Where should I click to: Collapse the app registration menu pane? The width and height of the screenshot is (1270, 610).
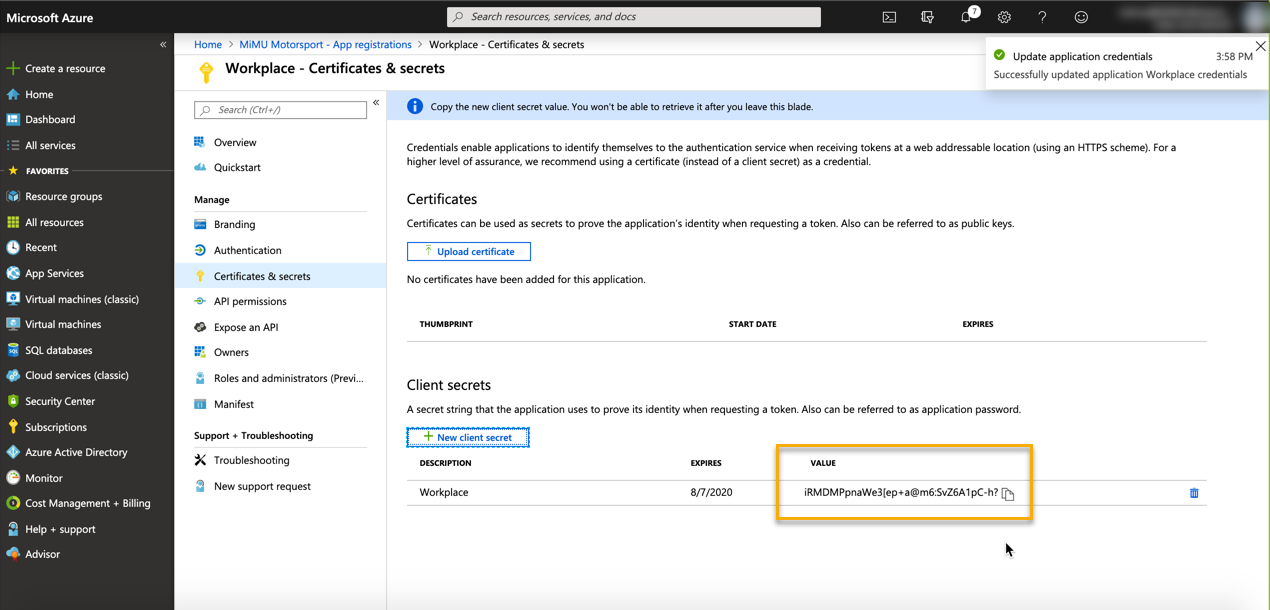[x=376, y=103]
